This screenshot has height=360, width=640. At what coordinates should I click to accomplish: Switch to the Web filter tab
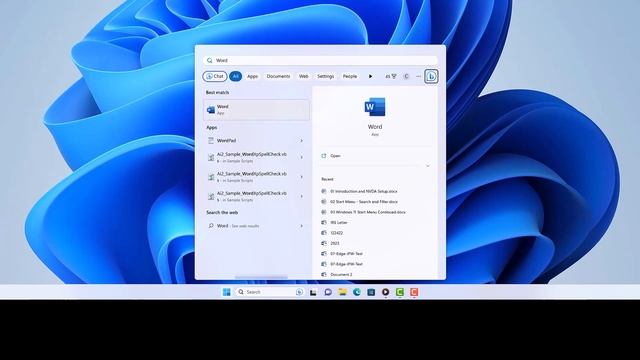(x=304, y=76)
